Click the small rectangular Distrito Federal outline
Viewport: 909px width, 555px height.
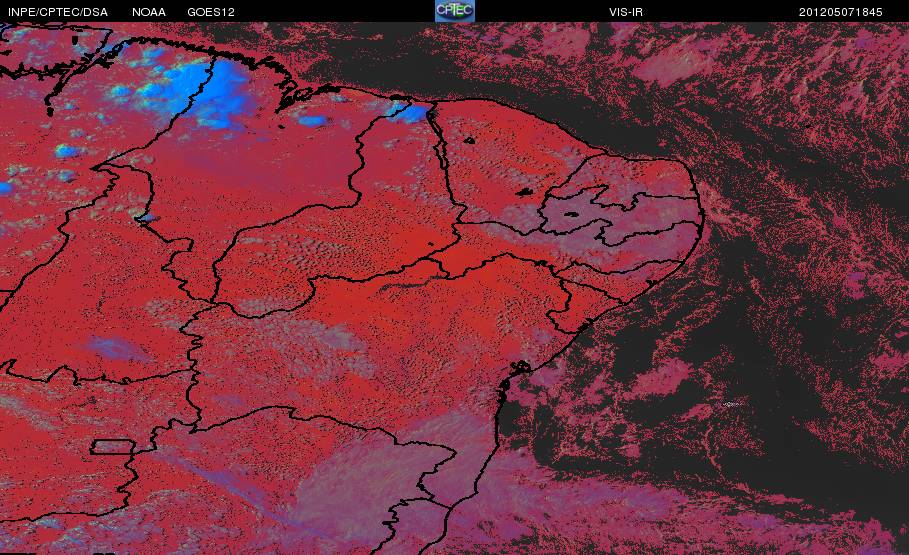point(112,447)
